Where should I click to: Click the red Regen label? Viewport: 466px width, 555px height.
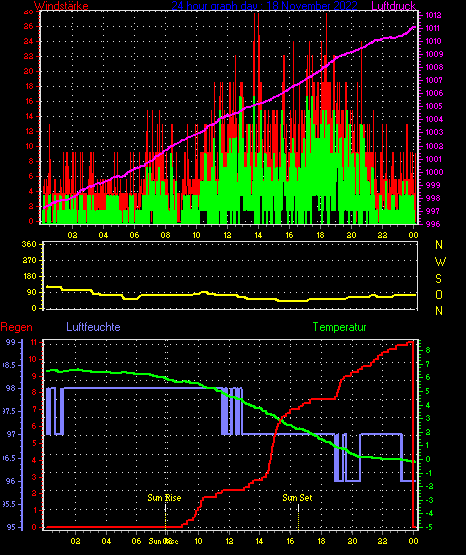16,327
